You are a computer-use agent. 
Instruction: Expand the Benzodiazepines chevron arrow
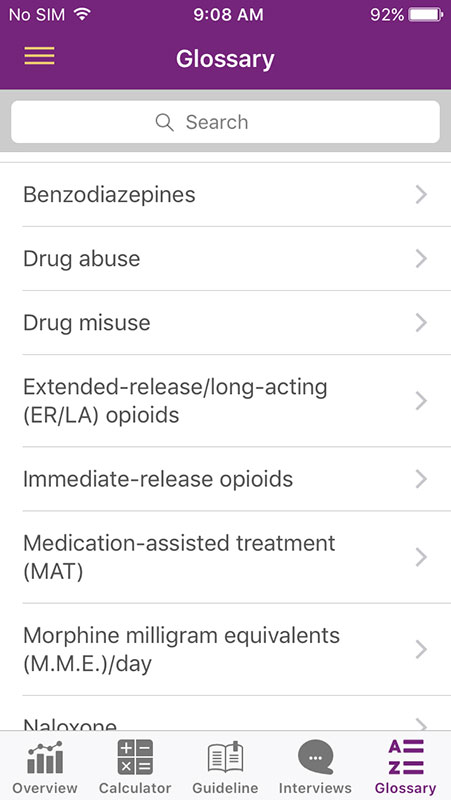click(x=421, y=194)
